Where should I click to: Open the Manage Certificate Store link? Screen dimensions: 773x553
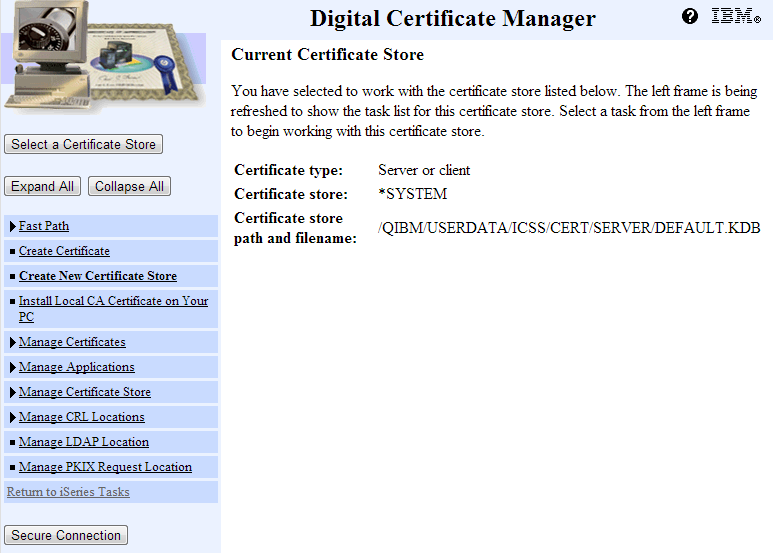coord(85,392)
